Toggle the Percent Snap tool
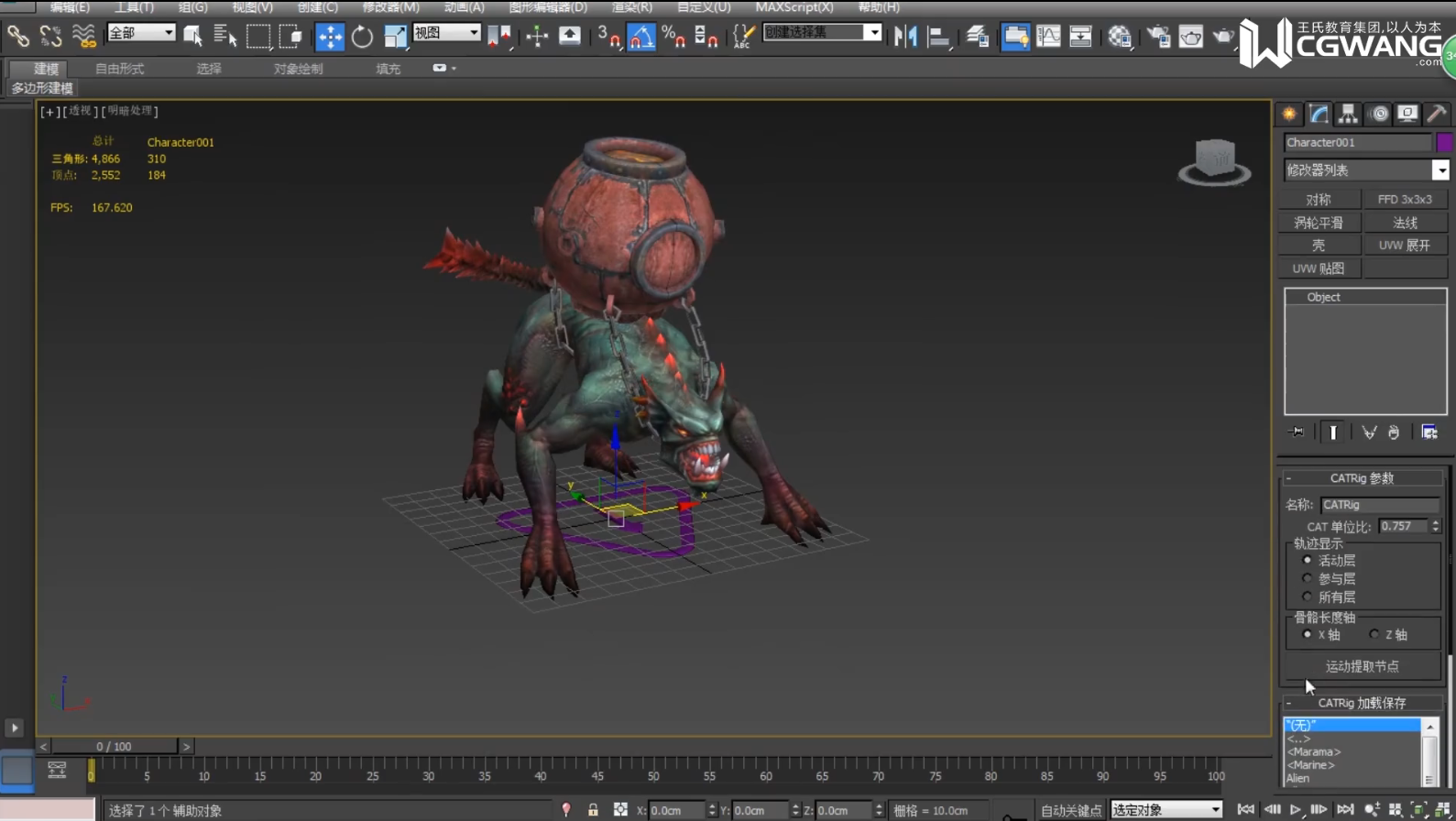Screen dimensions: 1456x821 click(673, 36)
